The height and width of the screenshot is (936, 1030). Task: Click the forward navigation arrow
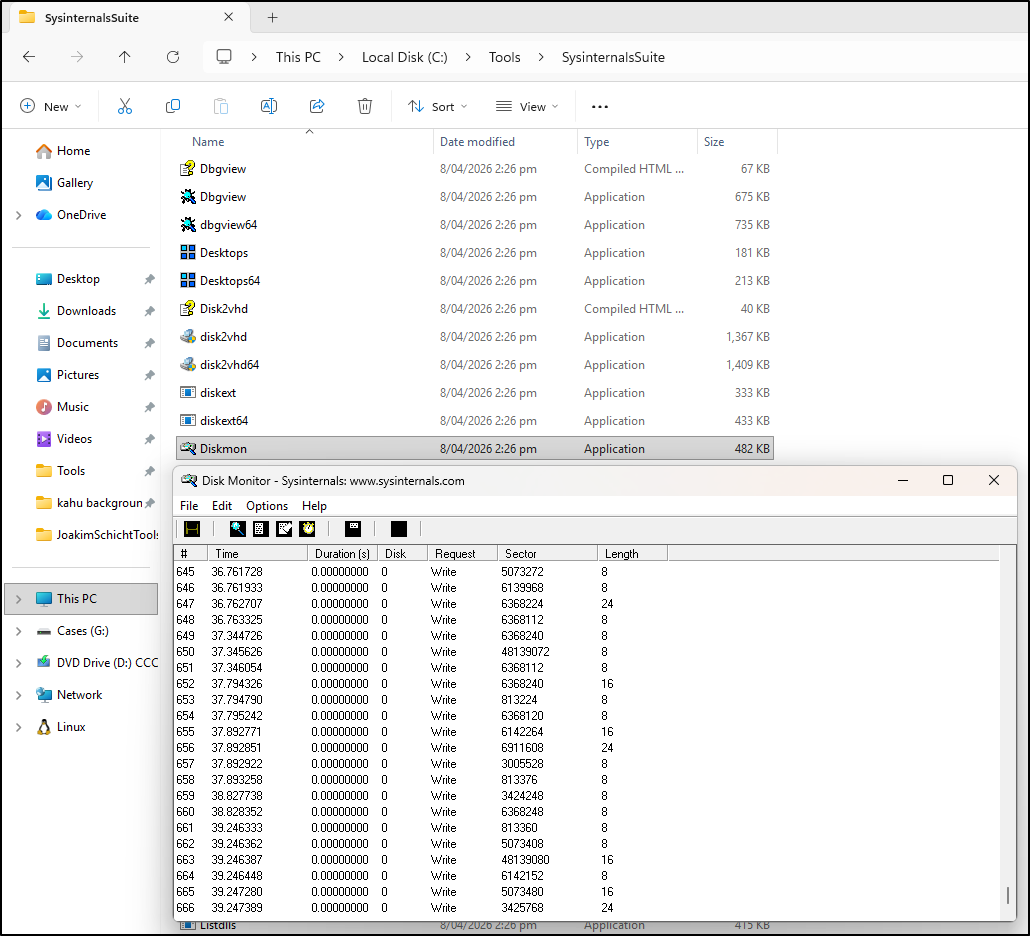tap(77, 57)
